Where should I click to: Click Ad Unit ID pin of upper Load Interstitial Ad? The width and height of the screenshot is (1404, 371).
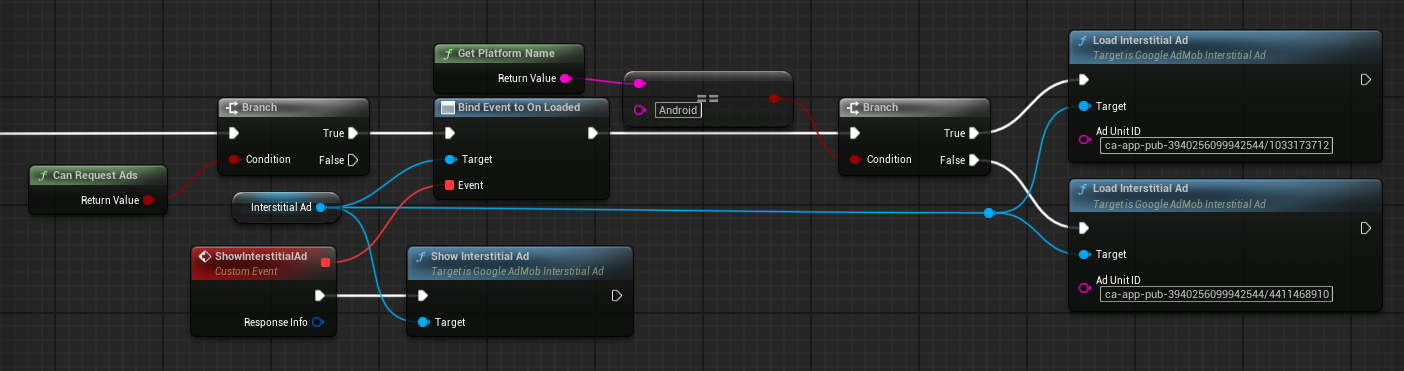pos(1084,139)
